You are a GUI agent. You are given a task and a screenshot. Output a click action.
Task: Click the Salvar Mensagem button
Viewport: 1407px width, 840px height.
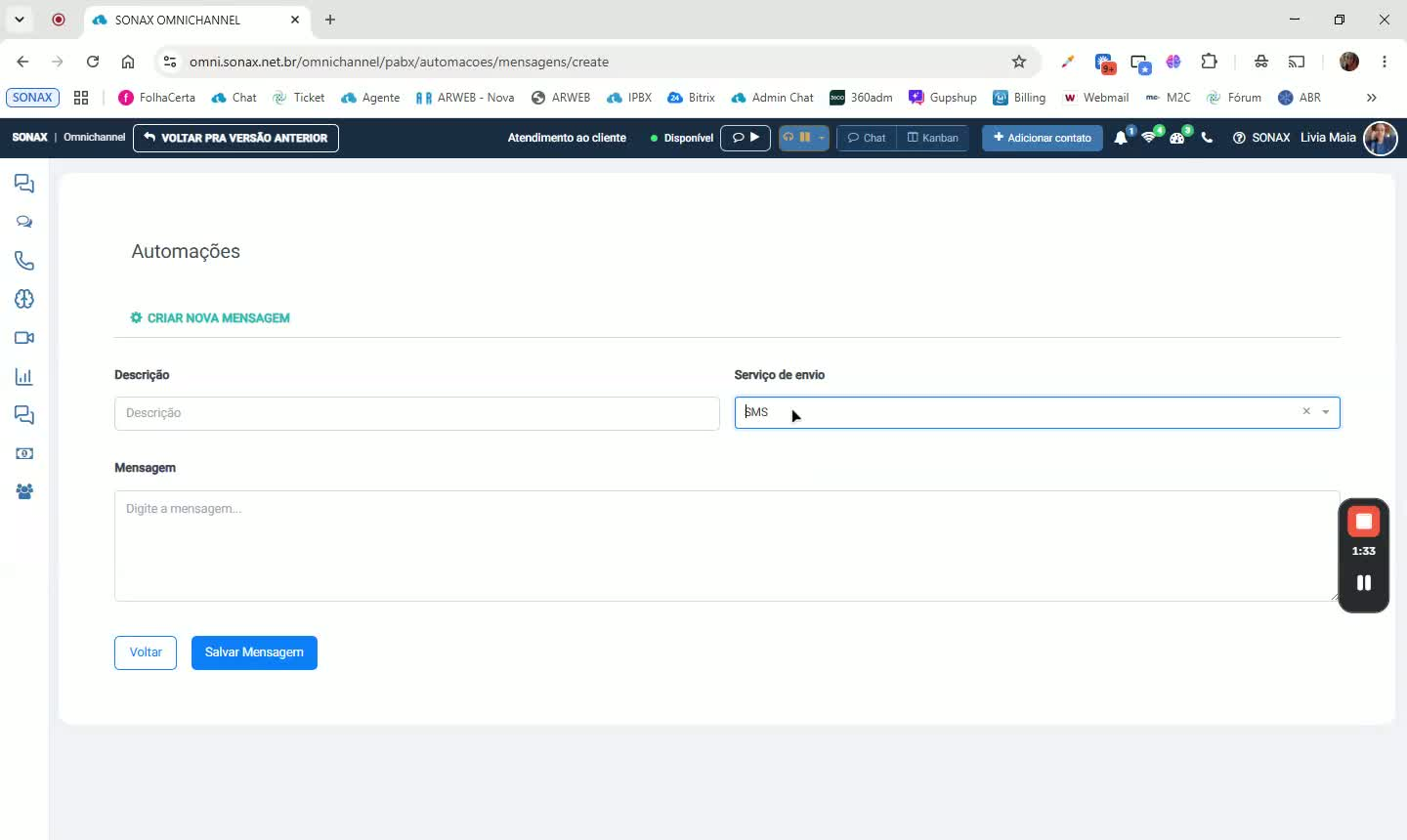pos(254,652)
